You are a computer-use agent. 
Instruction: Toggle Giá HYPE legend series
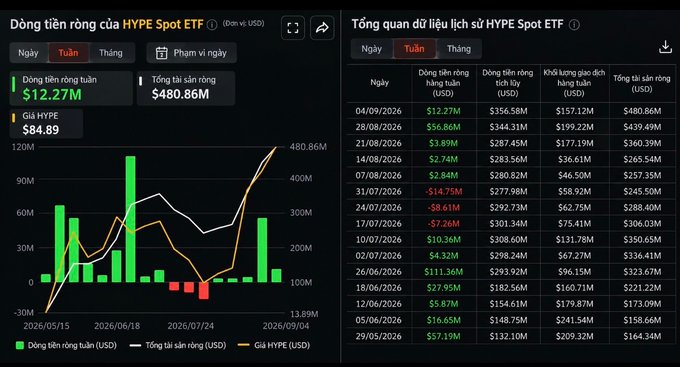click(274, 345)
